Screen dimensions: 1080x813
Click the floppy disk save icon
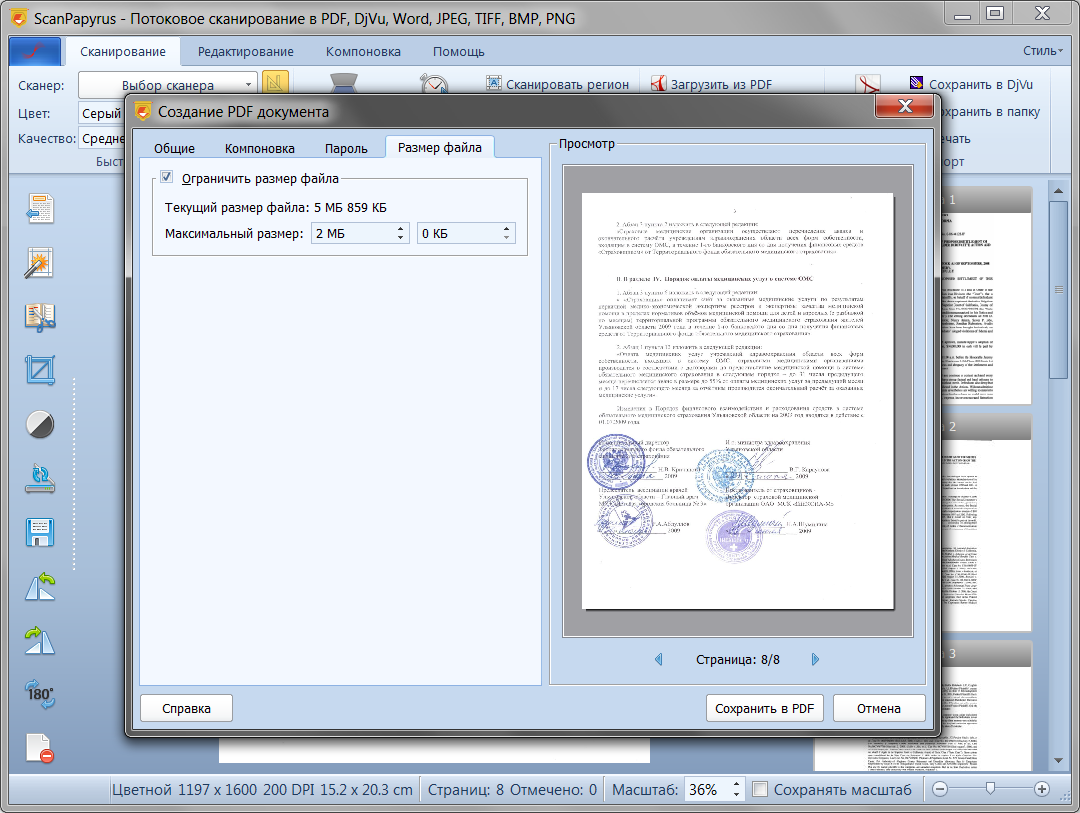[x=40, y=533]
